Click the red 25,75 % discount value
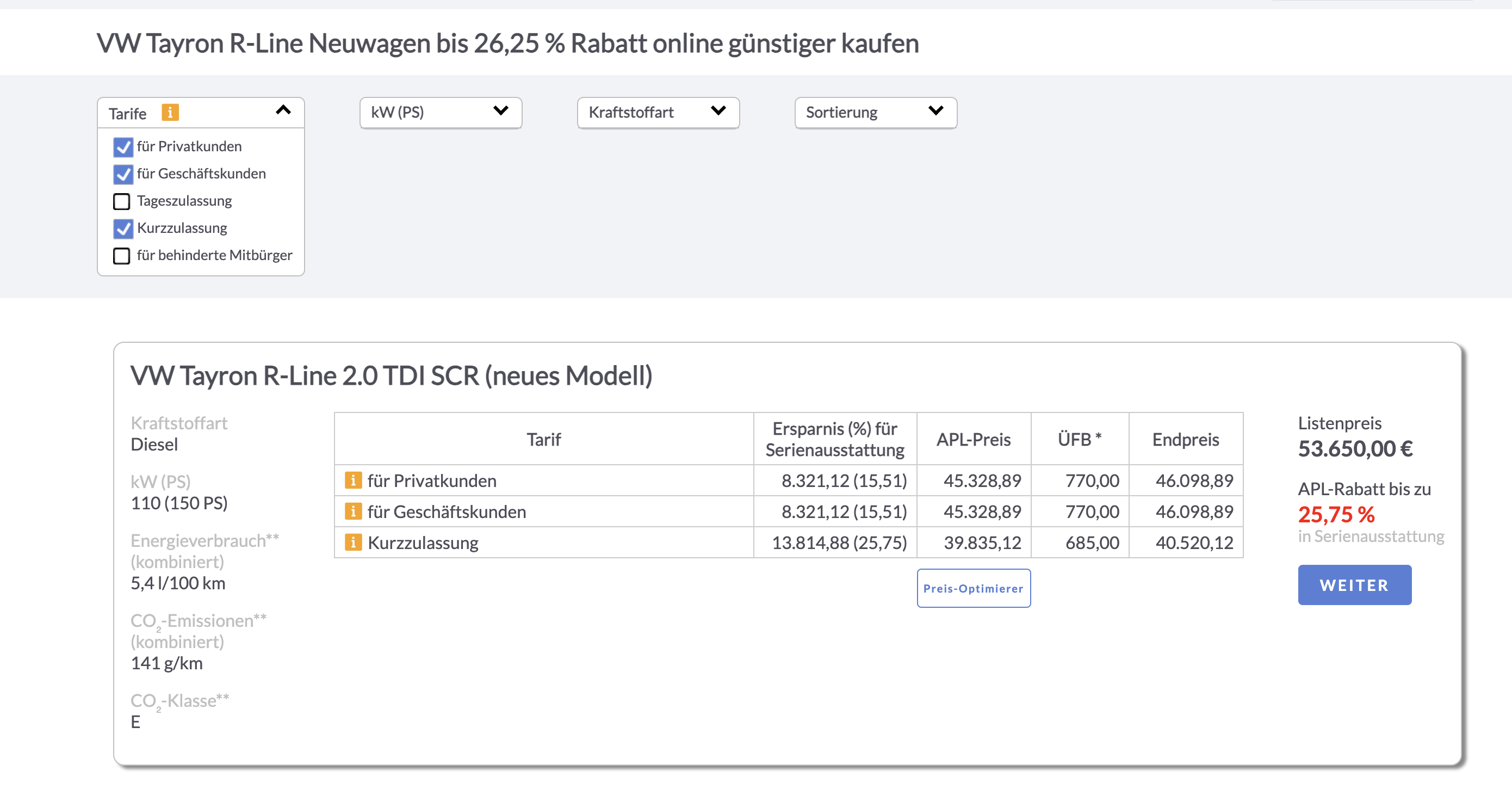 (1336, 515)
